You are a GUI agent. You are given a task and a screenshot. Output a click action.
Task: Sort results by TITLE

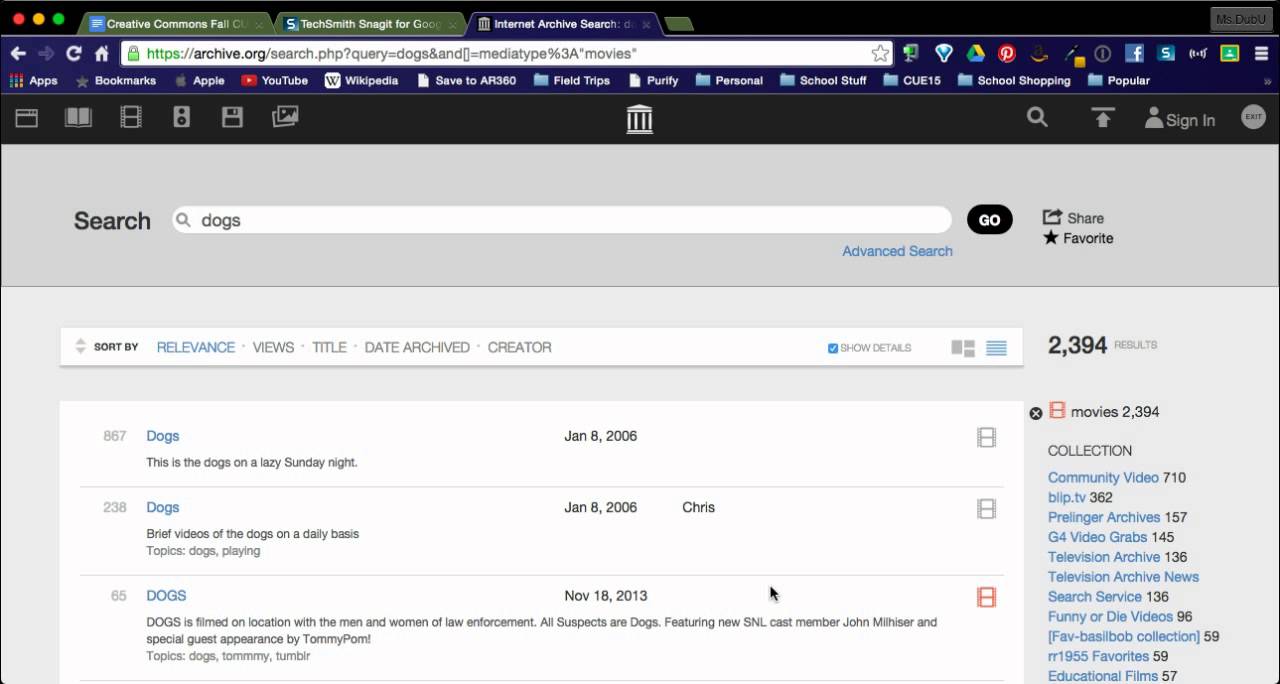point(329,347)
